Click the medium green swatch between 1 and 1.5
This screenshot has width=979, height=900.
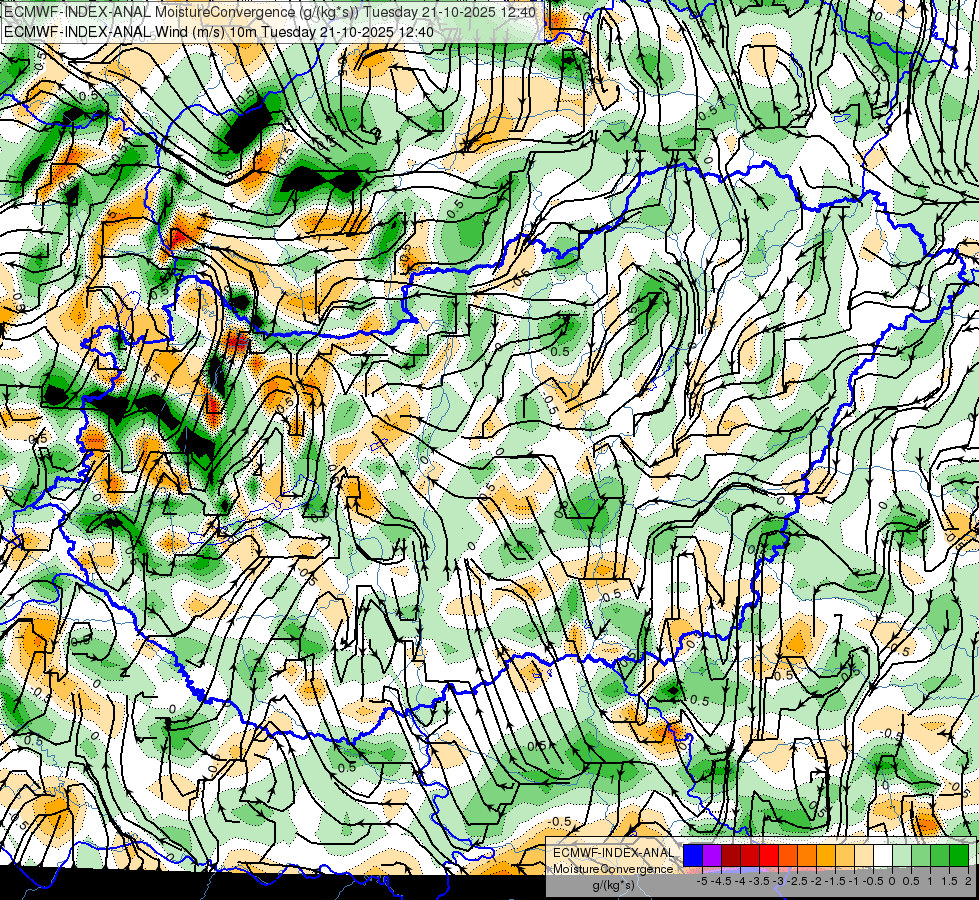[940, 855]
